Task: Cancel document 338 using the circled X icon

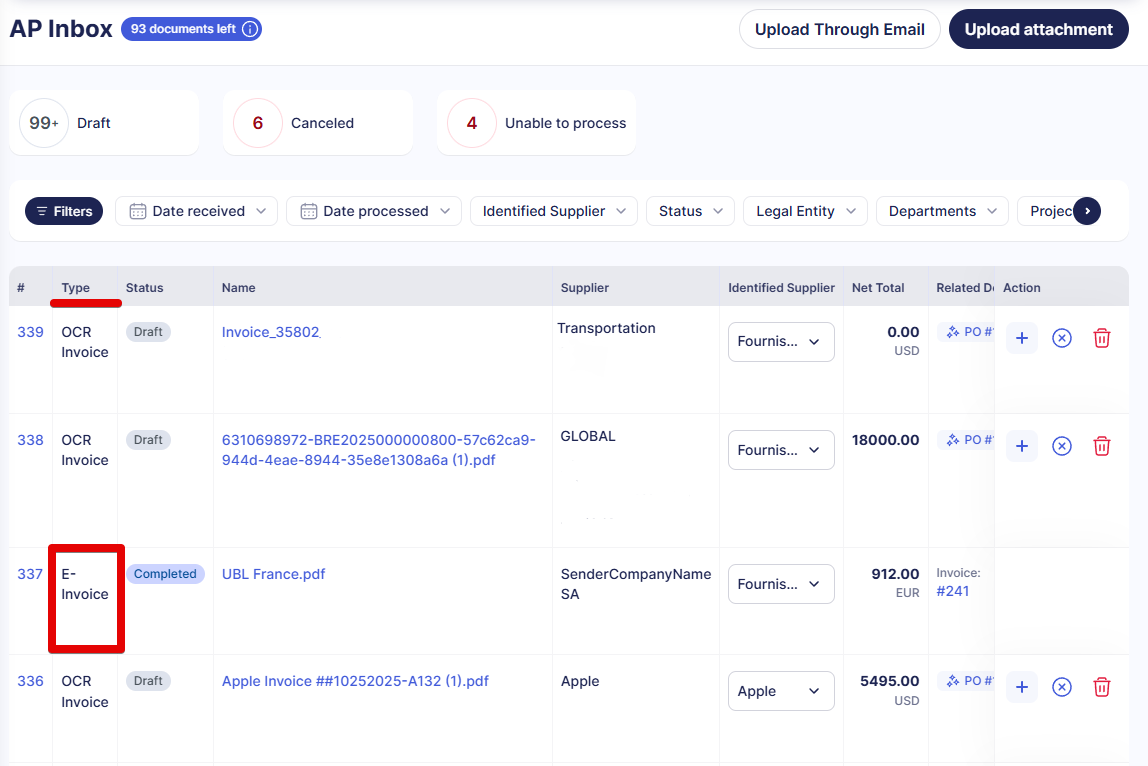Action: pyautogui.click(x=1062, y=446)
